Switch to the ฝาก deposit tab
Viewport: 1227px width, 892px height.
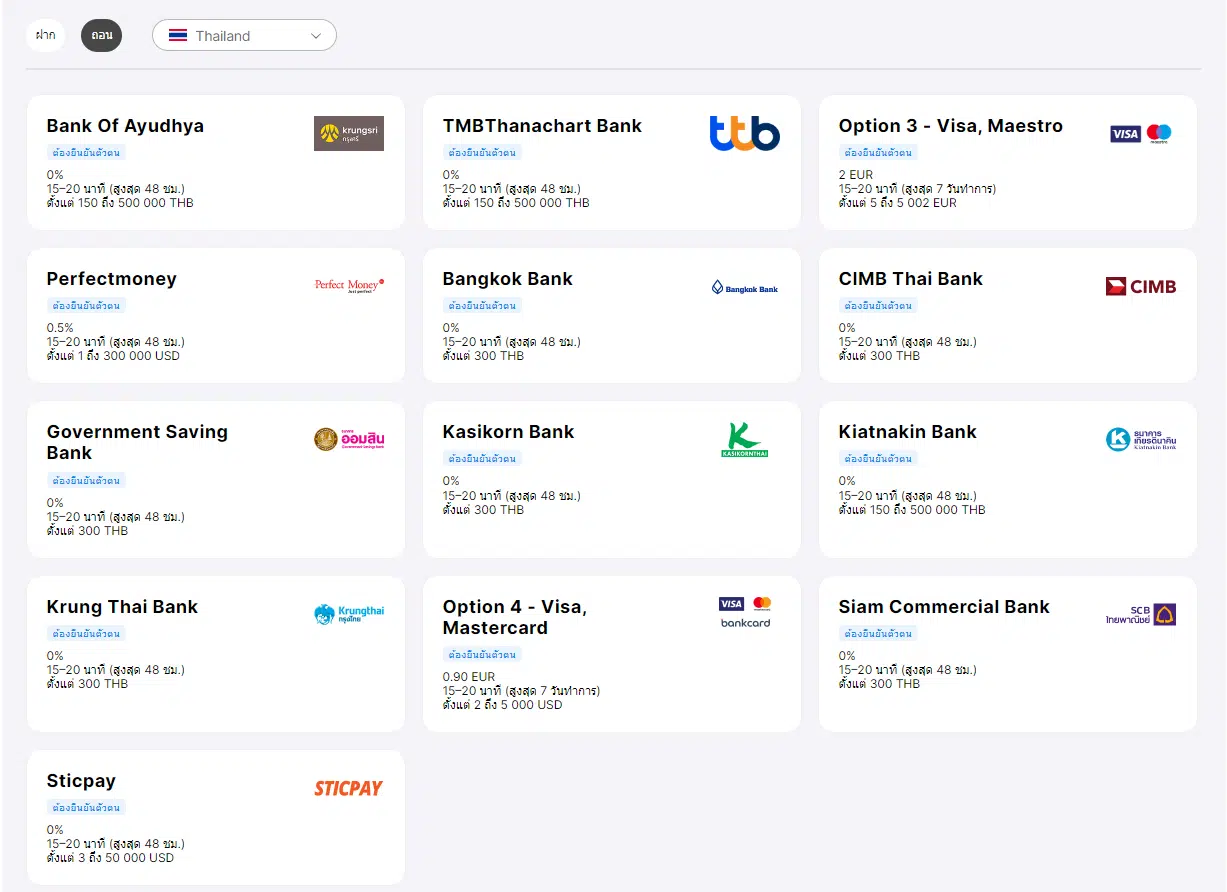(46, 35)
